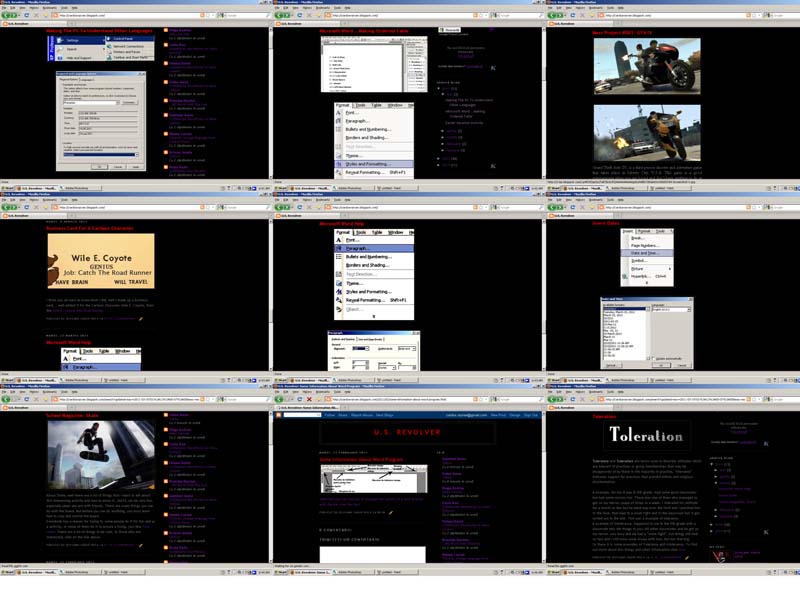
Task: Reload page in the Skate window
Action: 27,399
